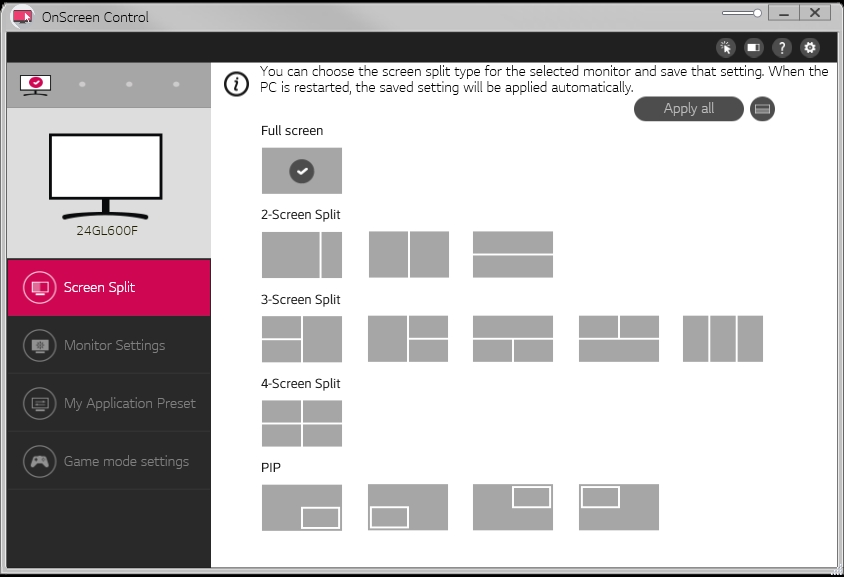The height and width of the screenshot is (577, 844).
Task: Click the Full screen section heading
Action: click(x=292, y=131)
